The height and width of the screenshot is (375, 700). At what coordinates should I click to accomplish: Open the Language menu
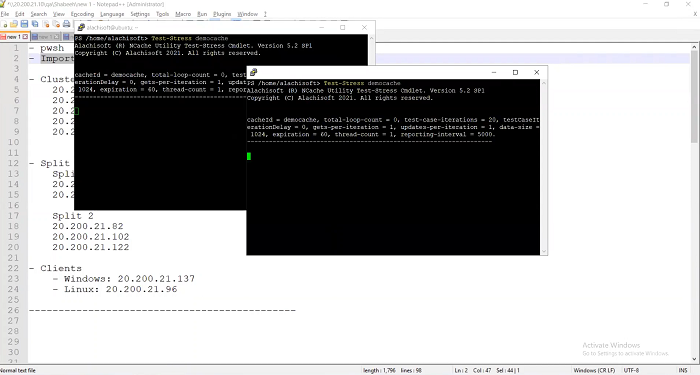(x=112, y=14)
